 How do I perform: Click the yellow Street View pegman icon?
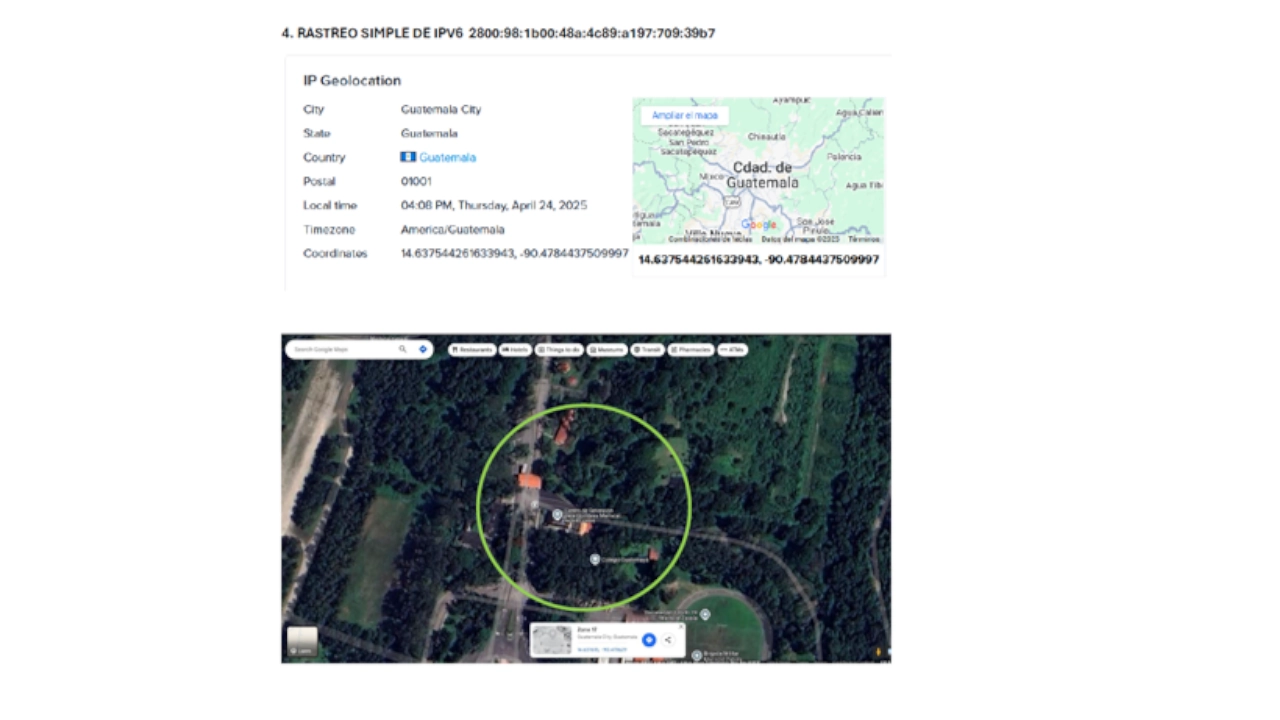(879, 651)
